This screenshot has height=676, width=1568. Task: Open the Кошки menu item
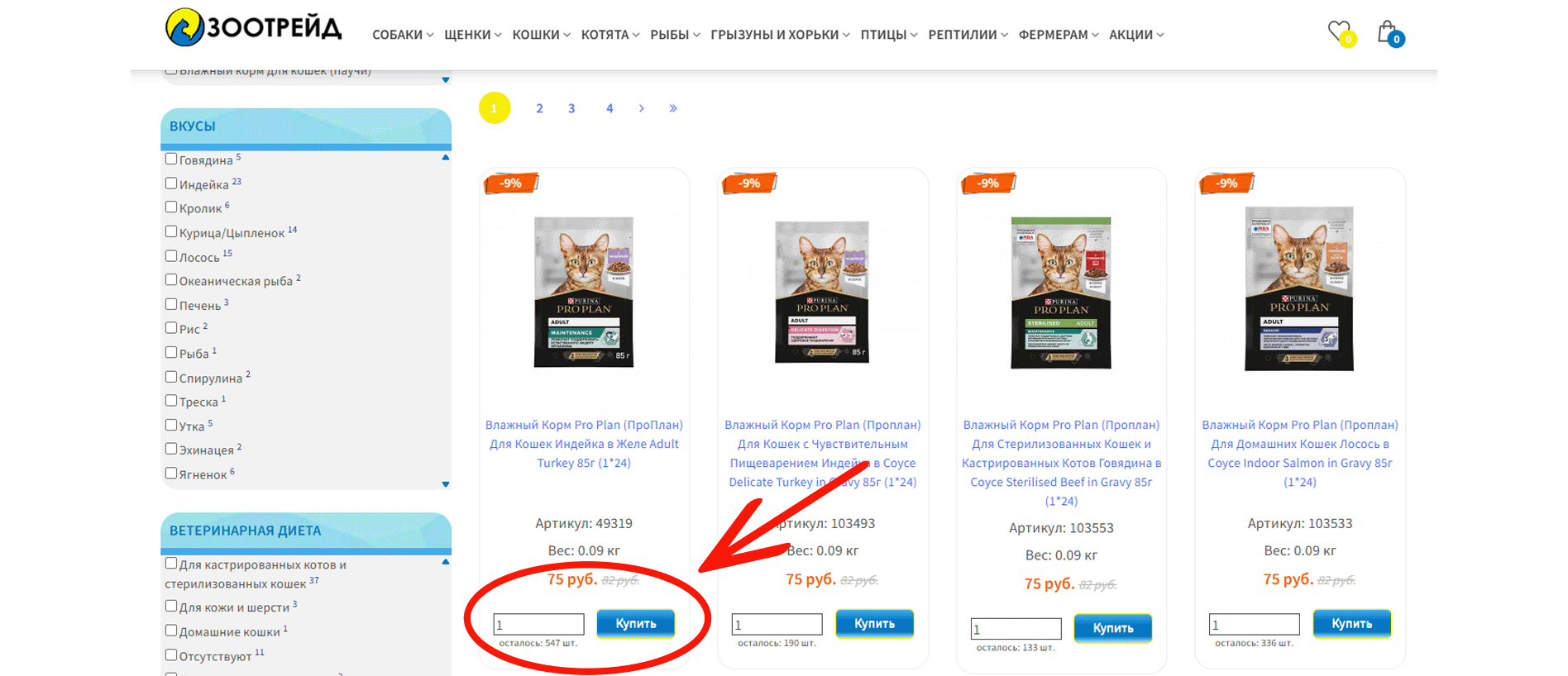[541, 35]
